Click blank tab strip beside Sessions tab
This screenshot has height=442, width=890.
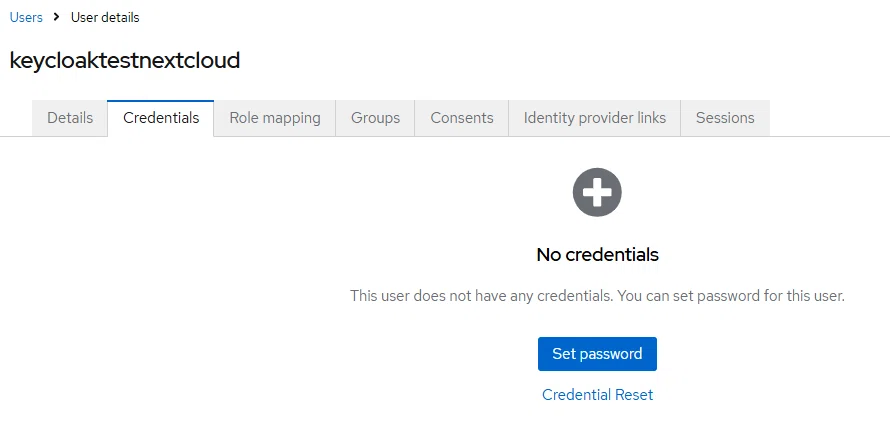pos(829,118)
